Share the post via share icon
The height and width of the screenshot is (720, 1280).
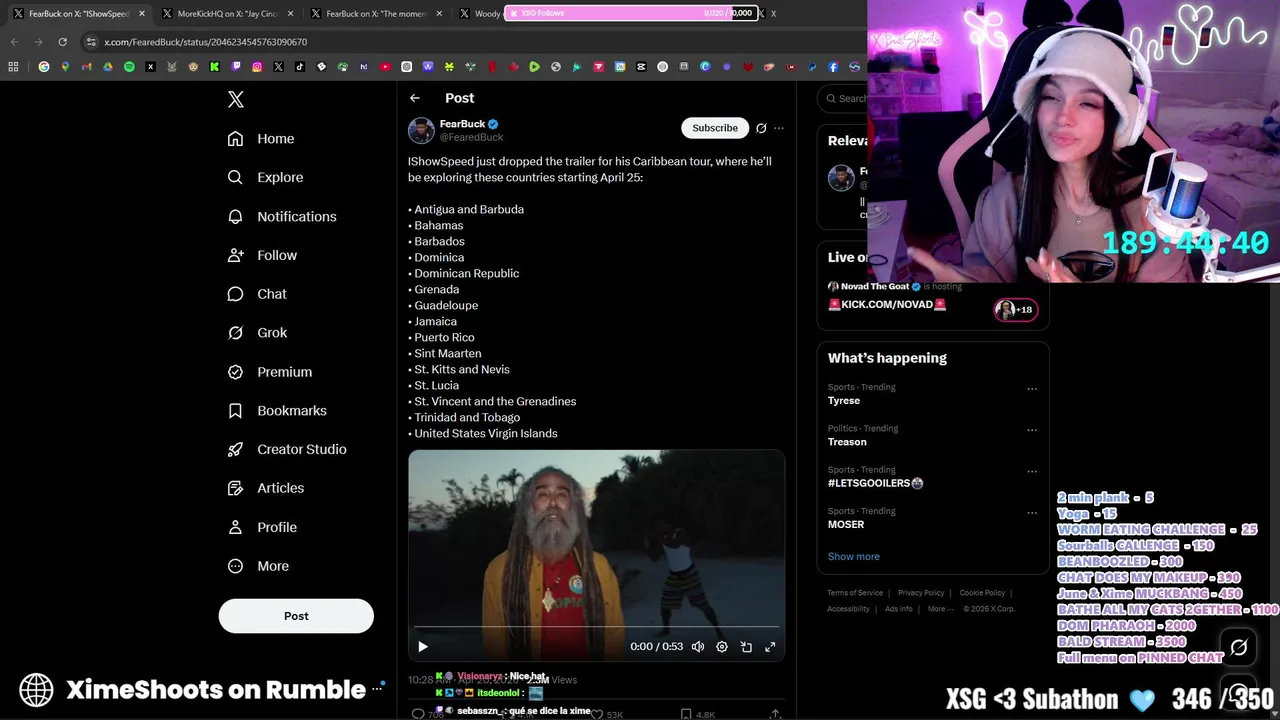click(x=775, y=714)
